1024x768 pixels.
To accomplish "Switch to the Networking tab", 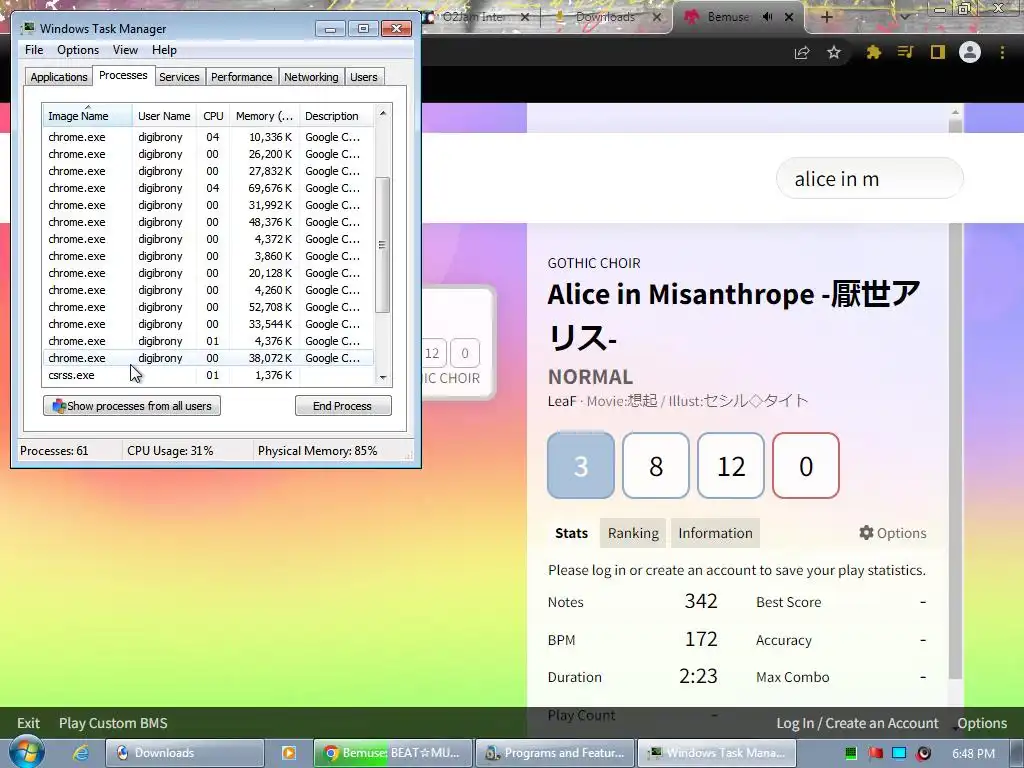I will coord(311,77).
